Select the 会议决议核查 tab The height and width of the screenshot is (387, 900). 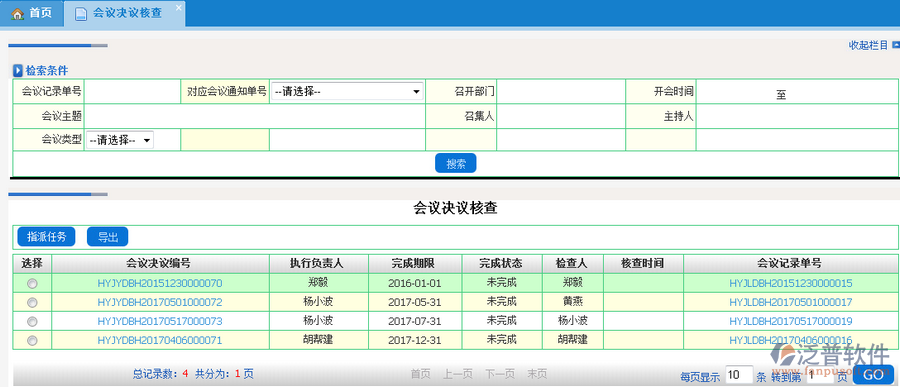point(125,14)
